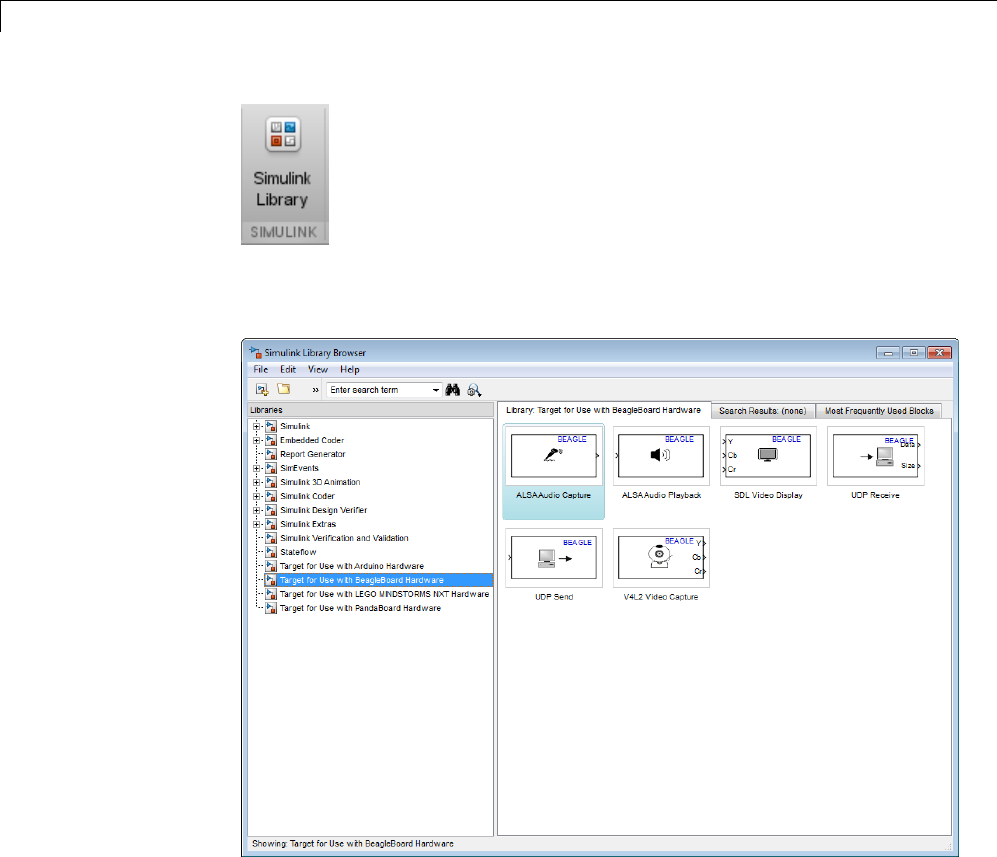Expand the Embedded Coder tree node

pyautogui.click(x=256, y=440)
